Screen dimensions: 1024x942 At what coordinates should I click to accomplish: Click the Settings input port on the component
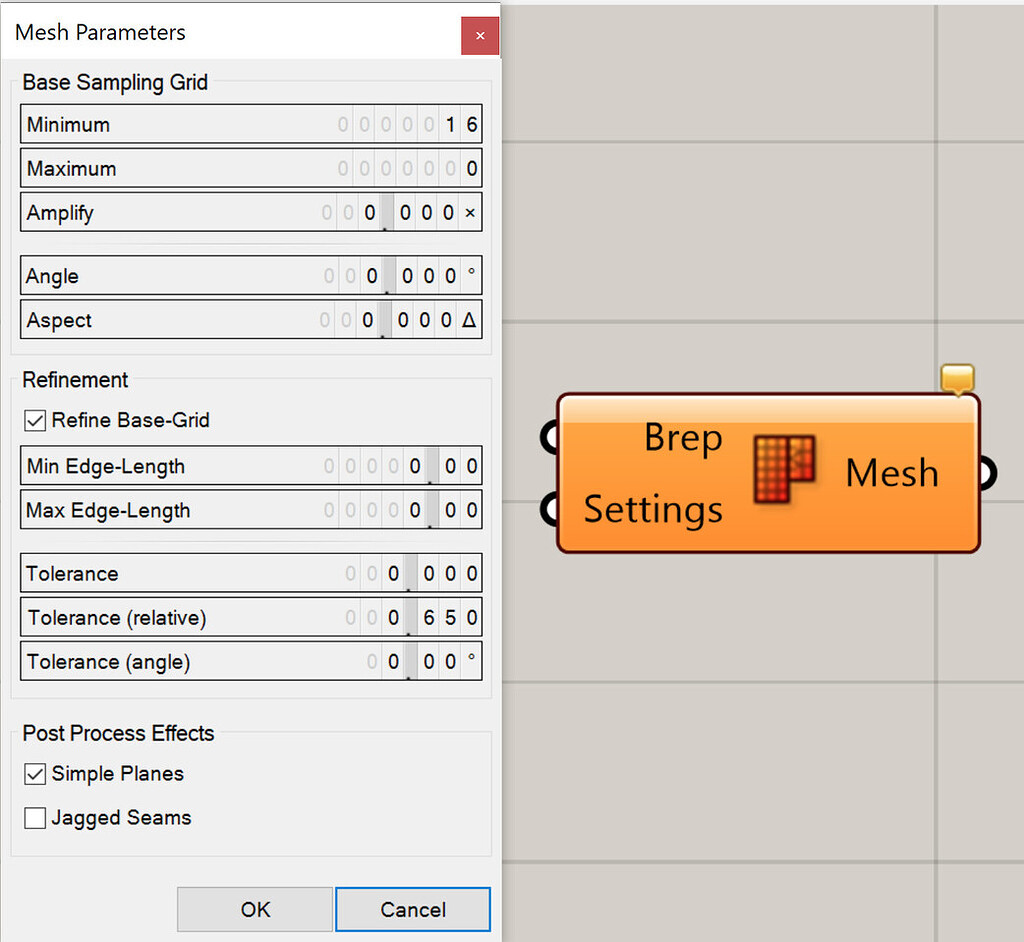(x=551, y=510)
